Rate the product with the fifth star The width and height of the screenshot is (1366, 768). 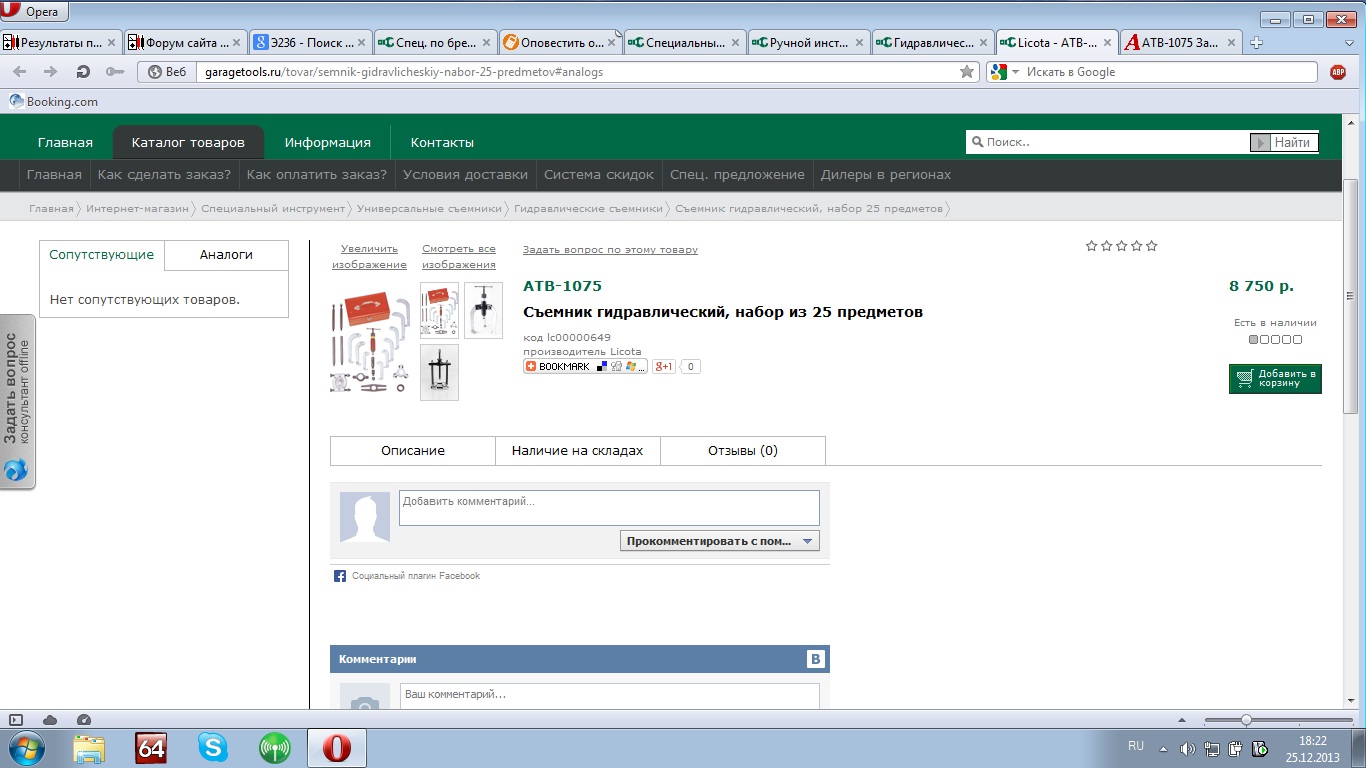coord(1152,246)
